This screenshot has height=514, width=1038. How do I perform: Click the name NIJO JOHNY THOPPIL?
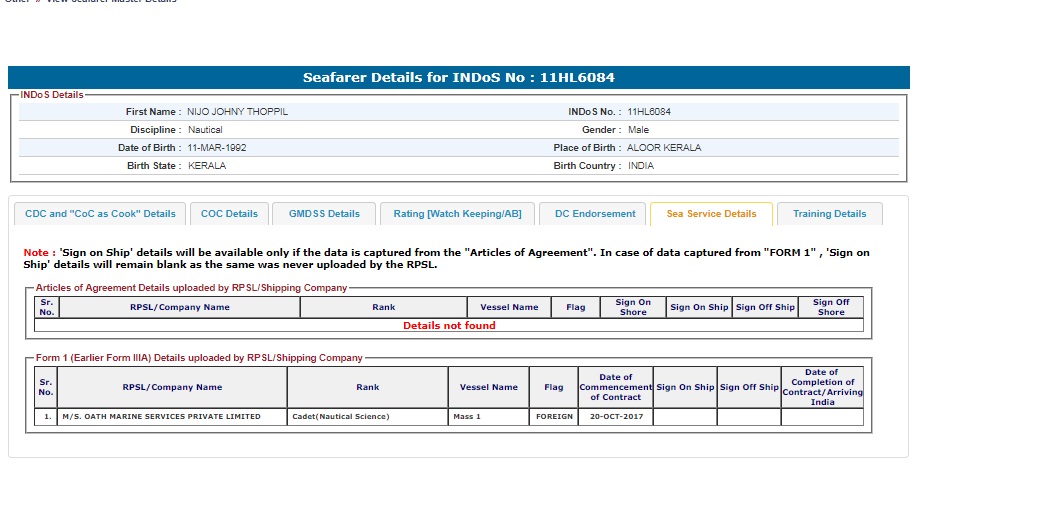point(237,112)
